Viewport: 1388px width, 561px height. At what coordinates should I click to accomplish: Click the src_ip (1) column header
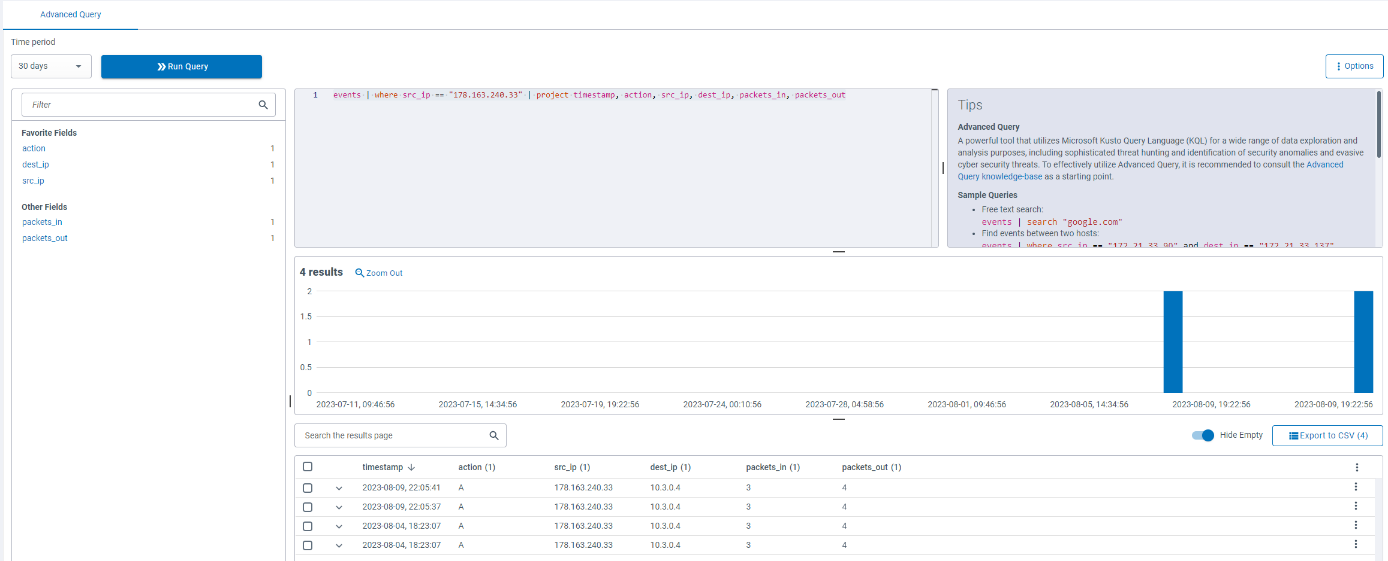tap(572, 467)
